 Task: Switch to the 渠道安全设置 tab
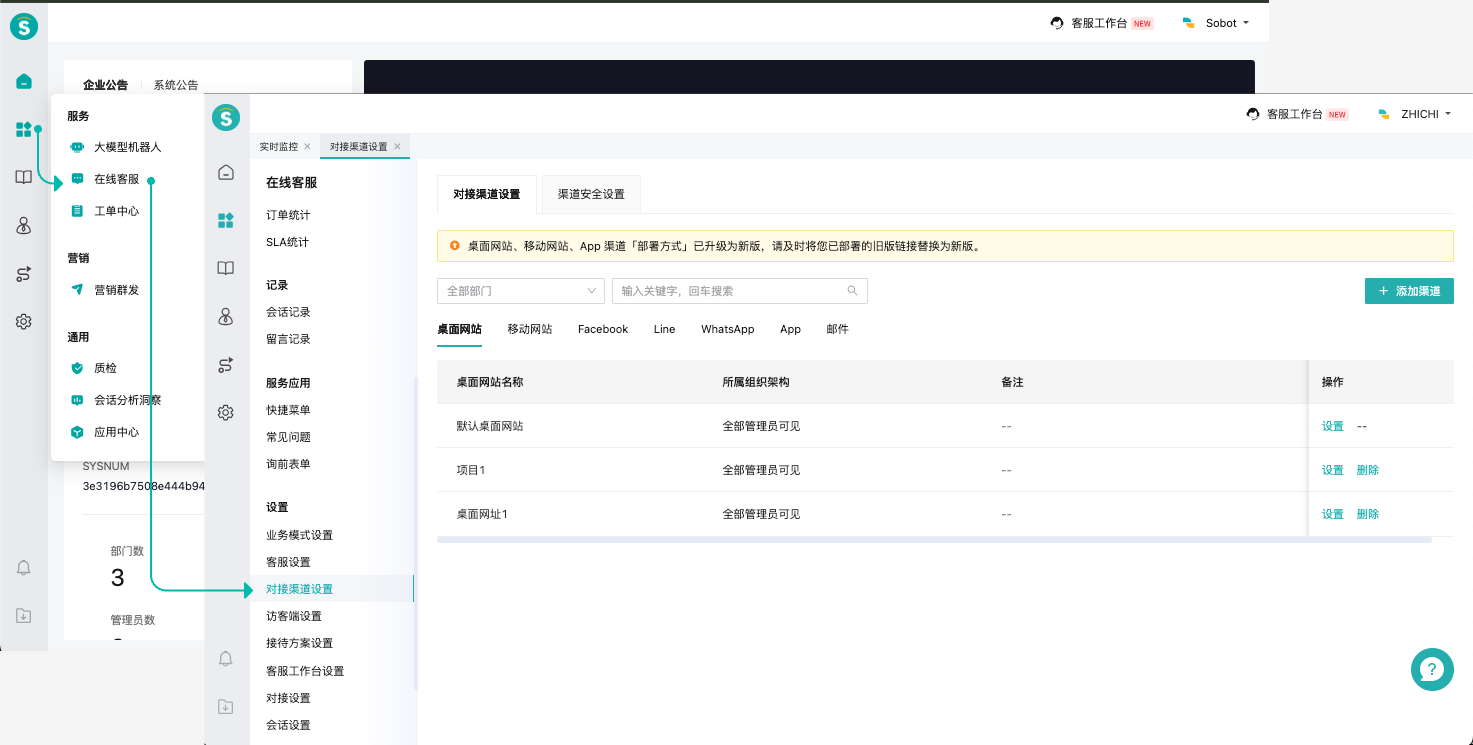591,194
